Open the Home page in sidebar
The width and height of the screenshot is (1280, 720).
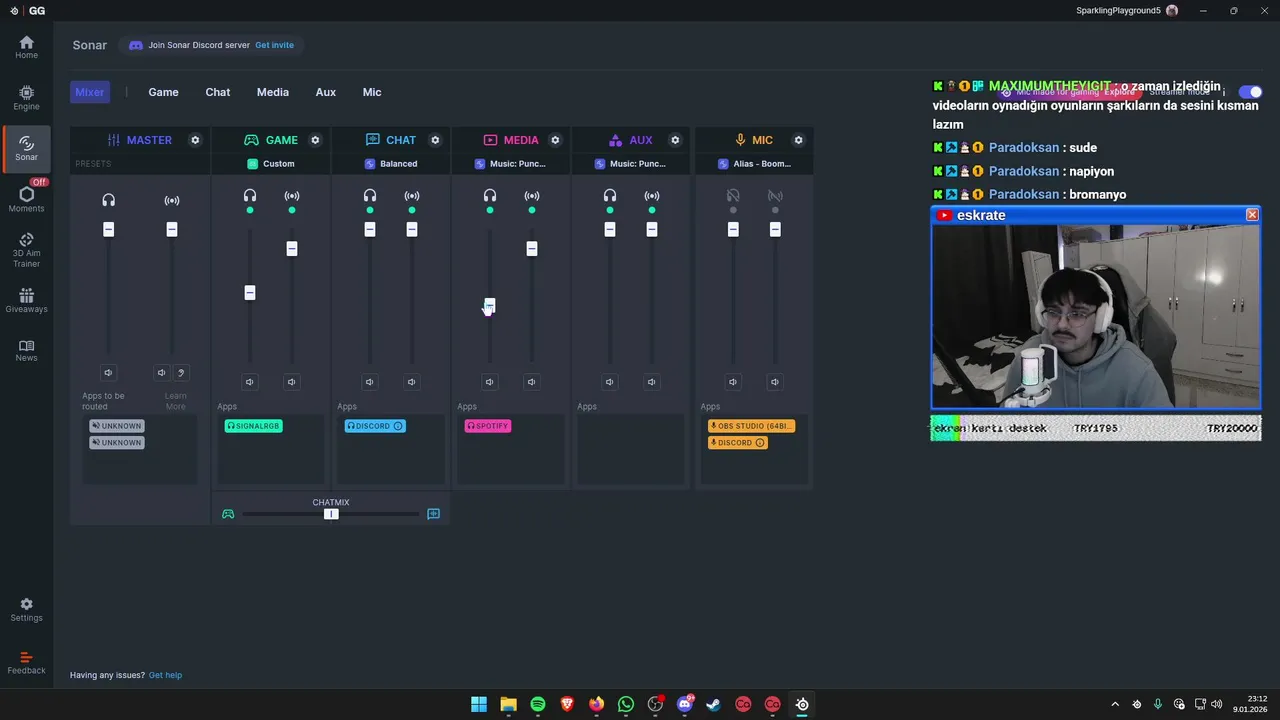(x=26, y=47)
